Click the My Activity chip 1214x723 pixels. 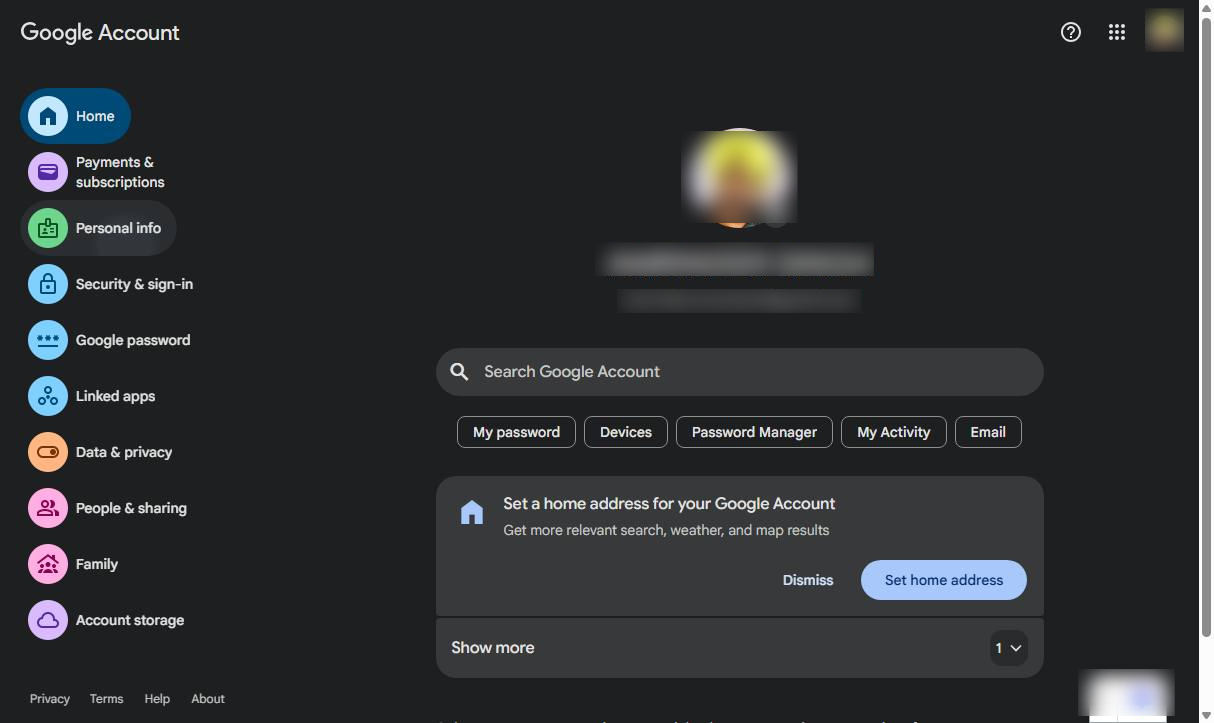tap(894, 432)
